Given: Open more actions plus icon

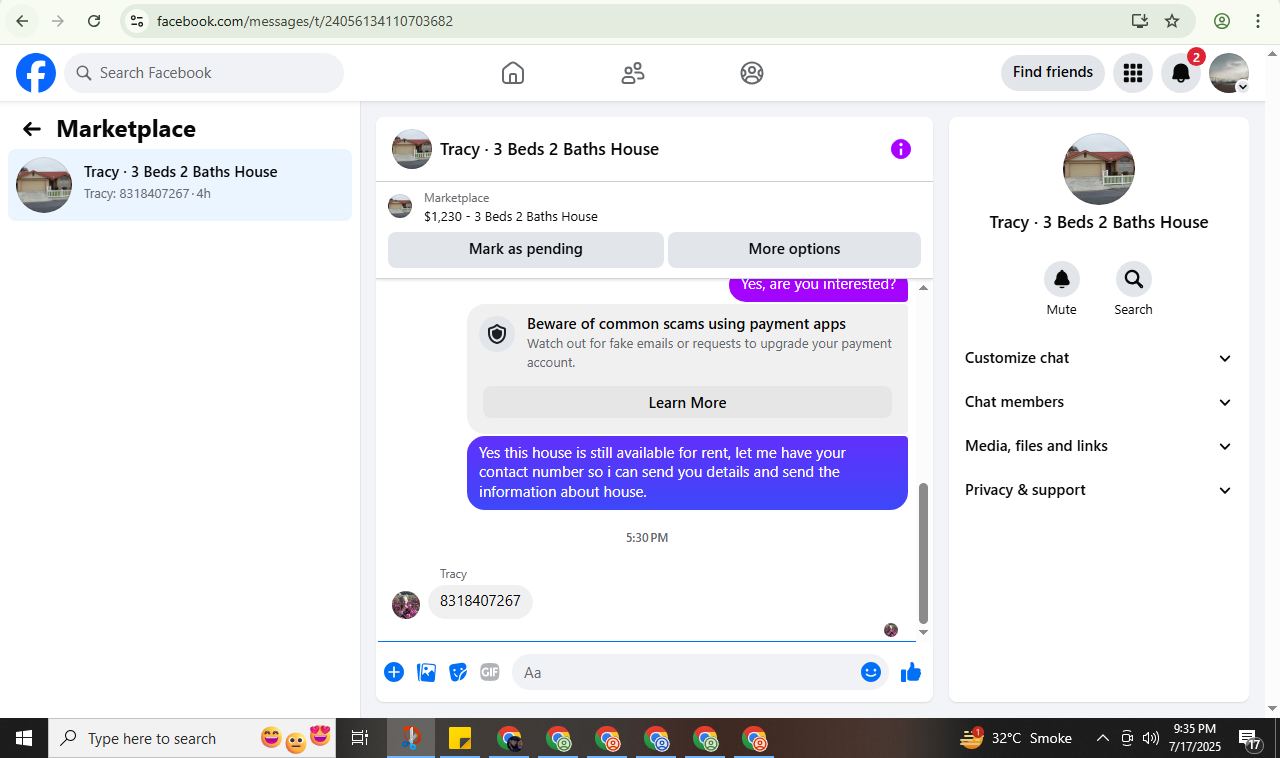Looking at the screenshot, I should (394, 672).
